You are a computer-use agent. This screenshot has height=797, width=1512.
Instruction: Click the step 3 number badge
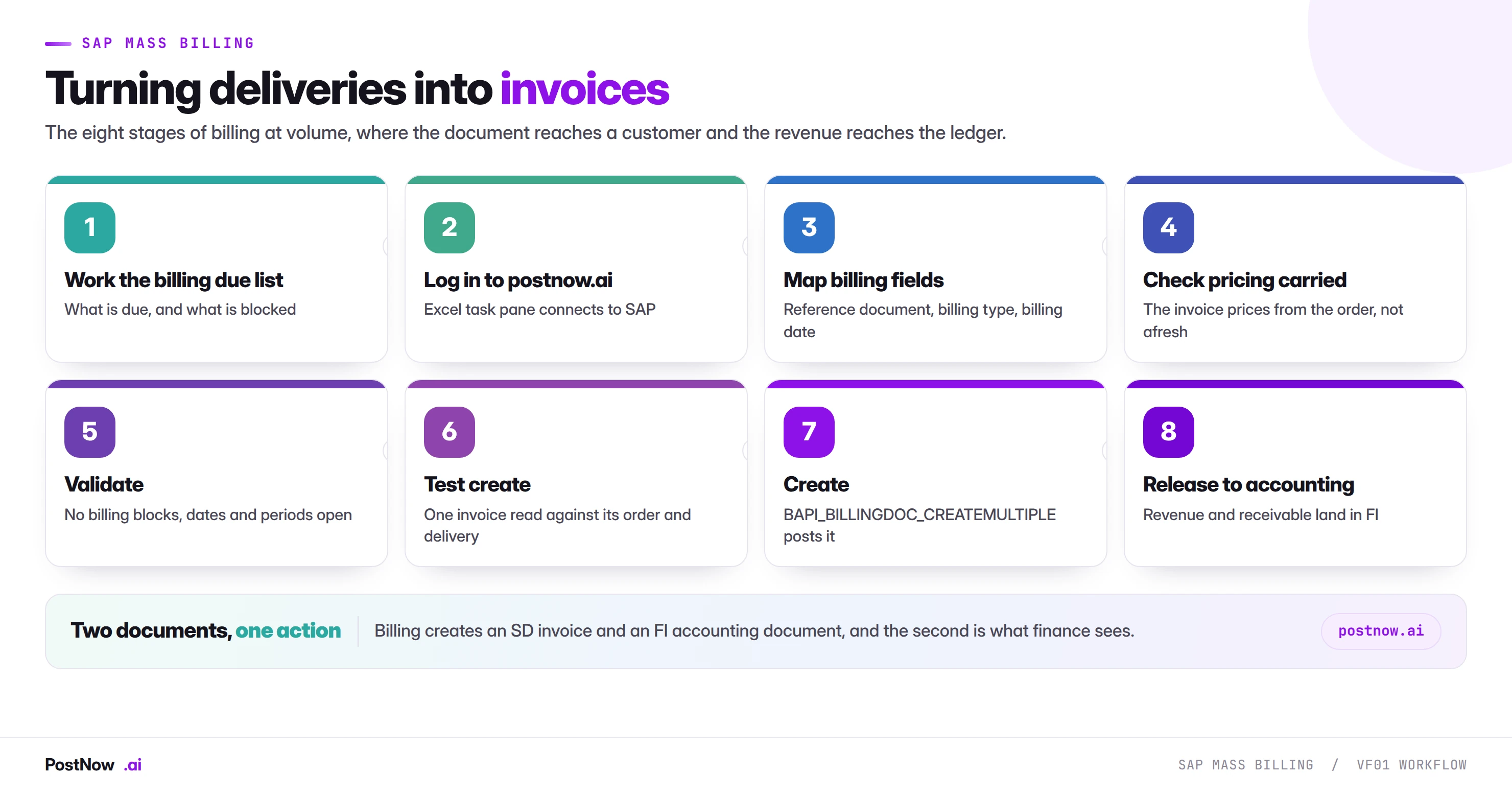coord(809,228)
